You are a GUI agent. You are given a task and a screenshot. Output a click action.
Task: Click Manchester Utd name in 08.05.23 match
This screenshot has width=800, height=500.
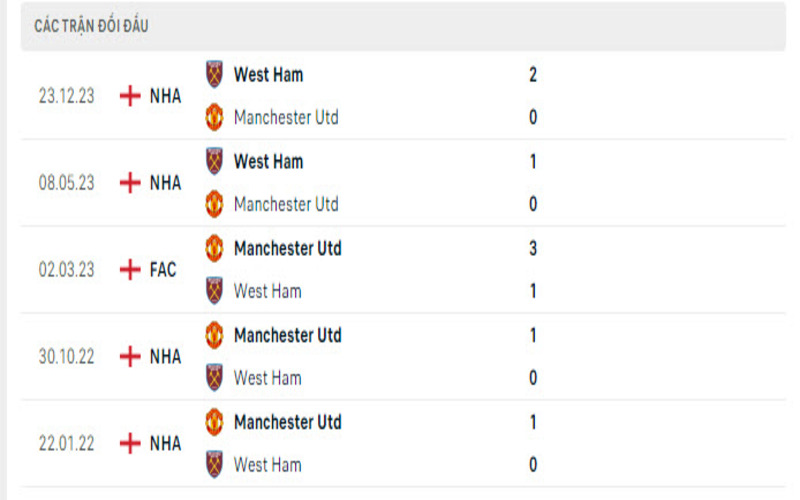click(x=286, y=204)
